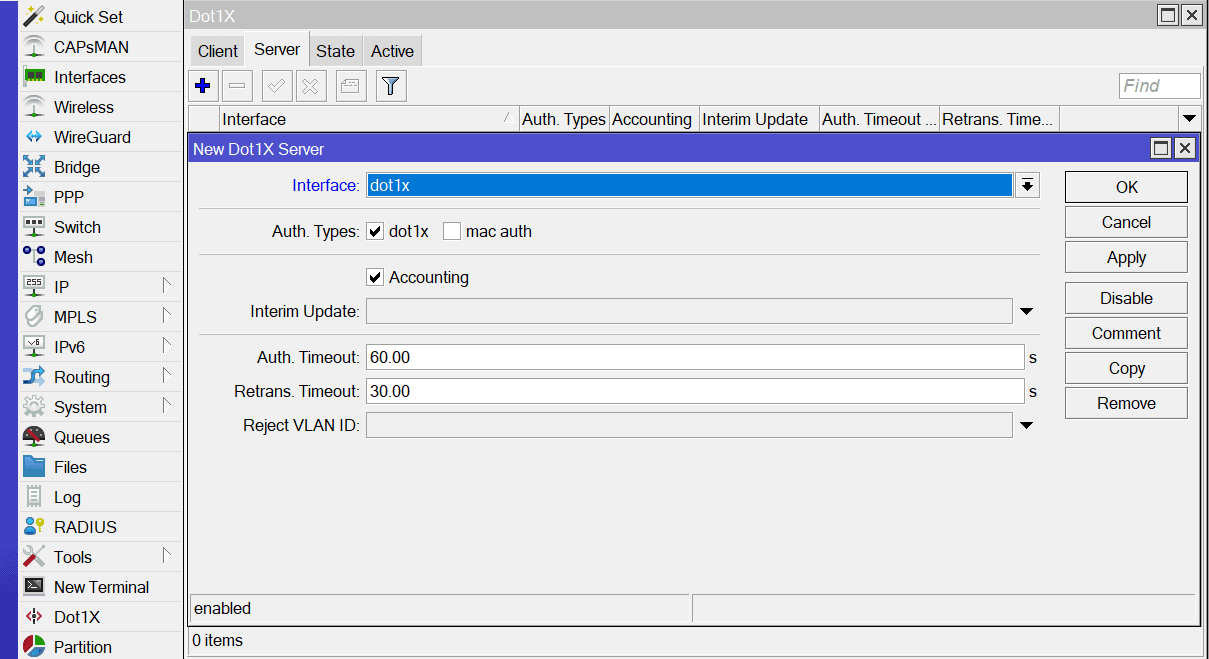Image resolution: width=1209 pixels, height=659 pixels.
Task: Click the OK button
Action: tap(1126, 187)
